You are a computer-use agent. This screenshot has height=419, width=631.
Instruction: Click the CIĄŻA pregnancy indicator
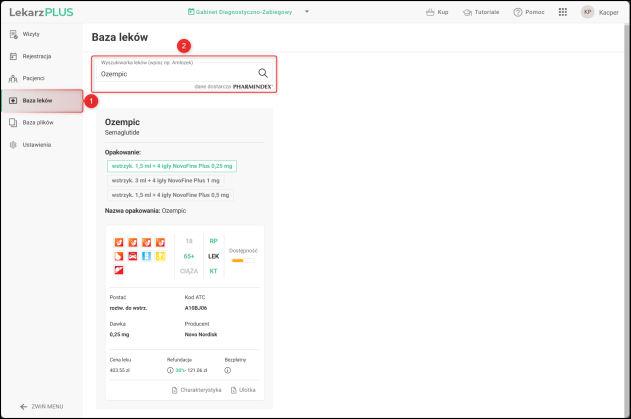coord(189,271)
